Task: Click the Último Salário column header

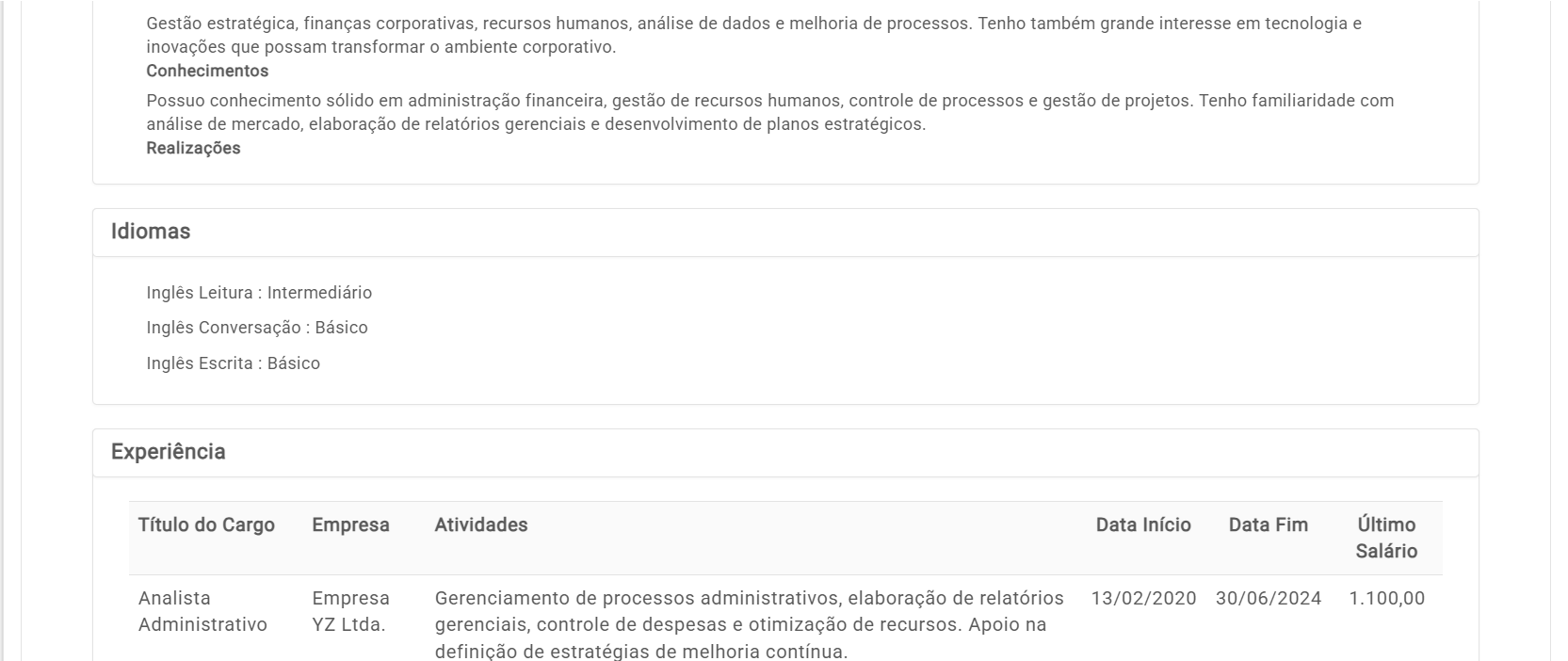Action: pyautogui.click(x=1386, y=538)
